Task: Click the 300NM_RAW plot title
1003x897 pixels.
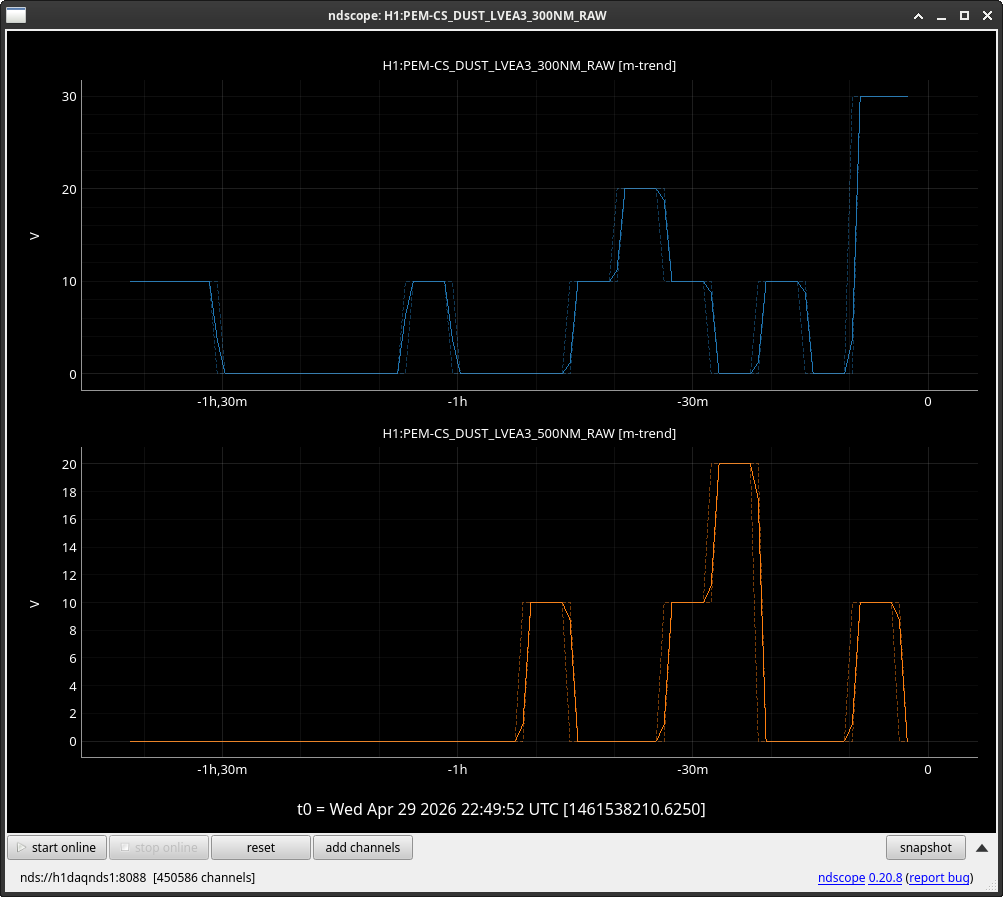Action: pos(529,65)
